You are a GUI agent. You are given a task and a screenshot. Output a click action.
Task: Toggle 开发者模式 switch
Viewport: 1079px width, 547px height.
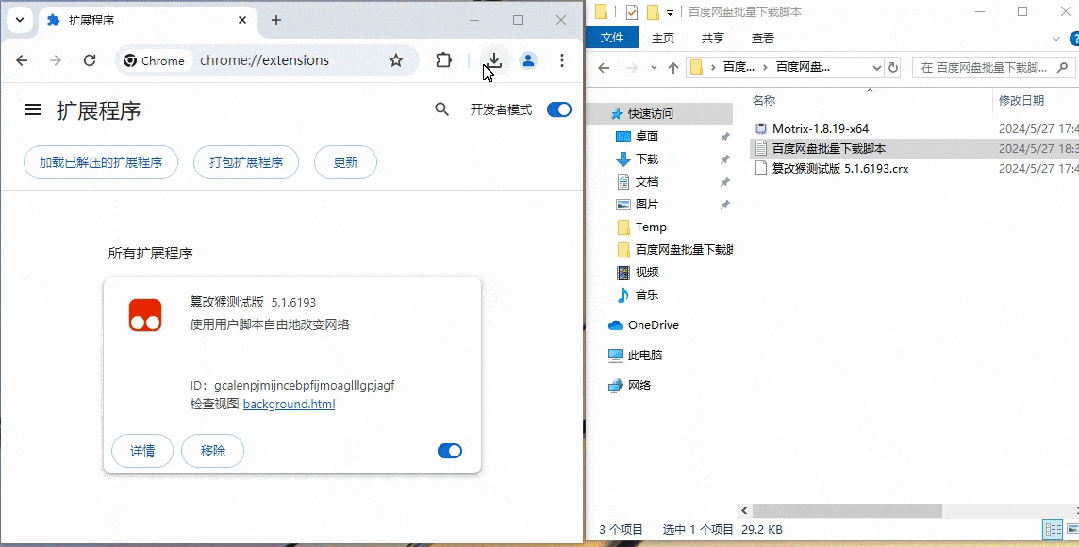559,109
